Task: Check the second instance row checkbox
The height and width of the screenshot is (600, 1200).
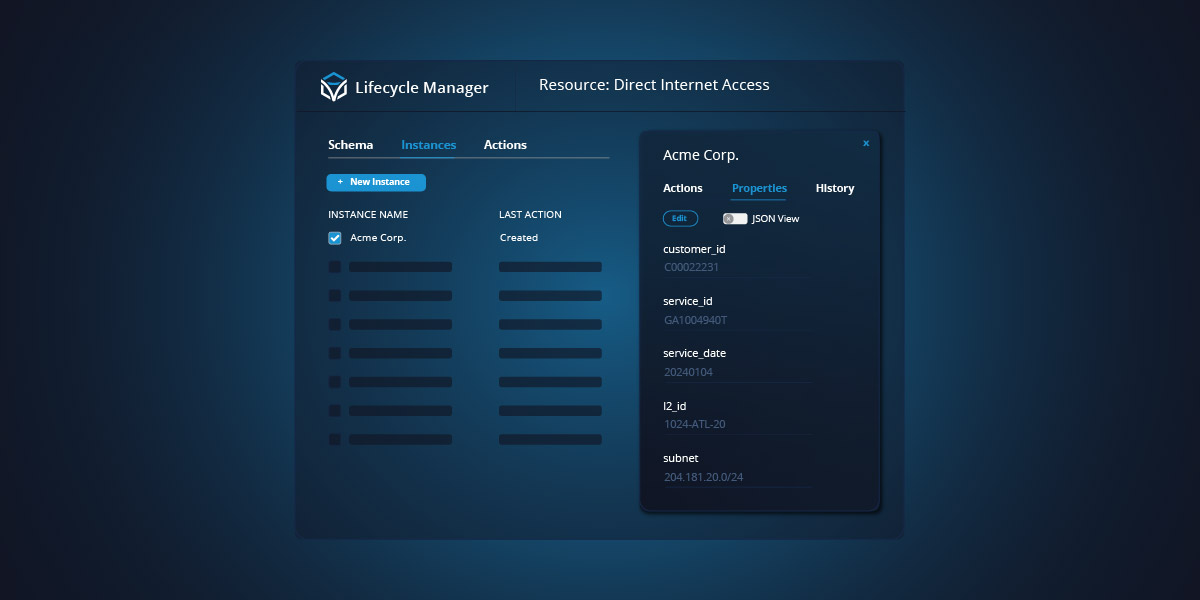Action: pyautogui.click(x=334, y=266)
